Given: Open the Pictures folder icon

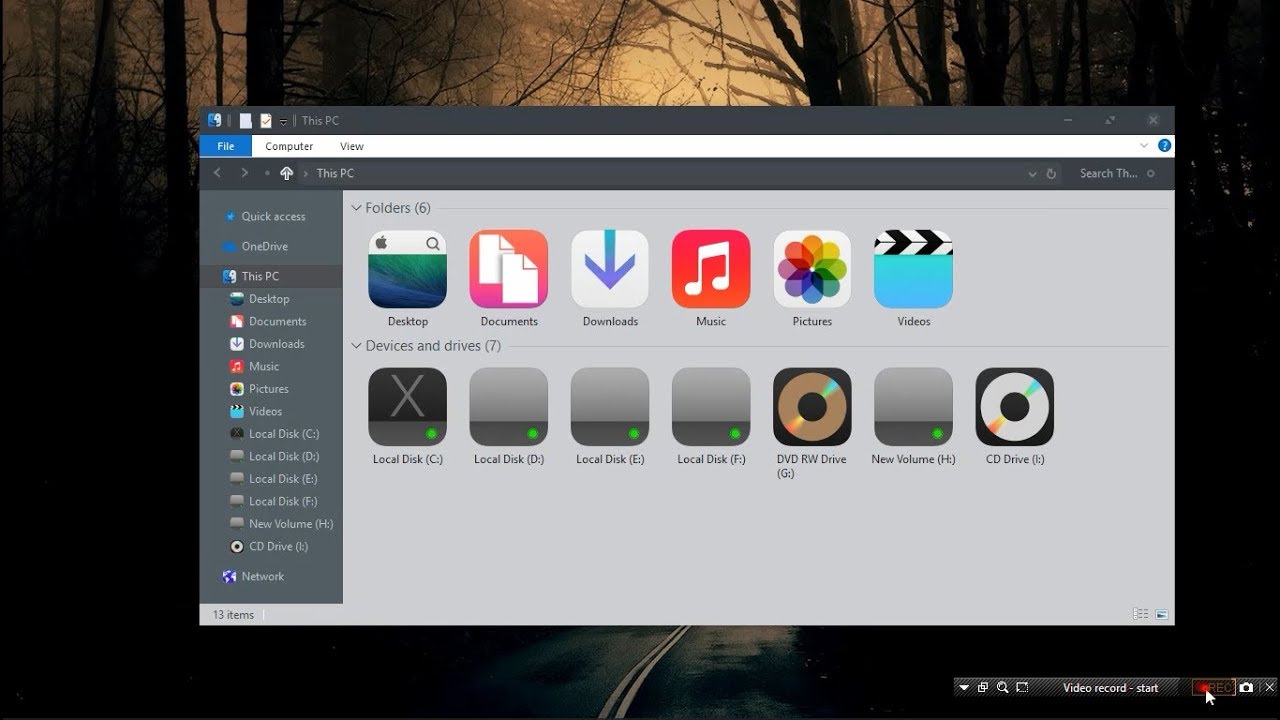Looking at the screenshot, I should pos(812,268).
